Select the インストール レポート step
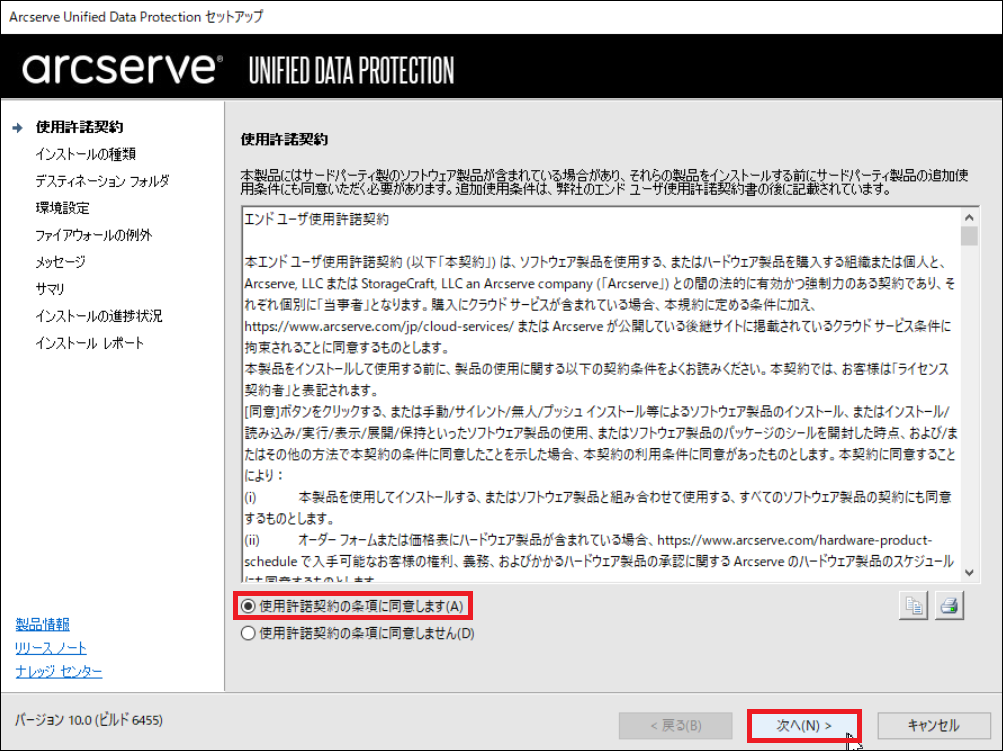This screenshot has height=751, width=1003. pyautogui.click(x=90, y=343)
